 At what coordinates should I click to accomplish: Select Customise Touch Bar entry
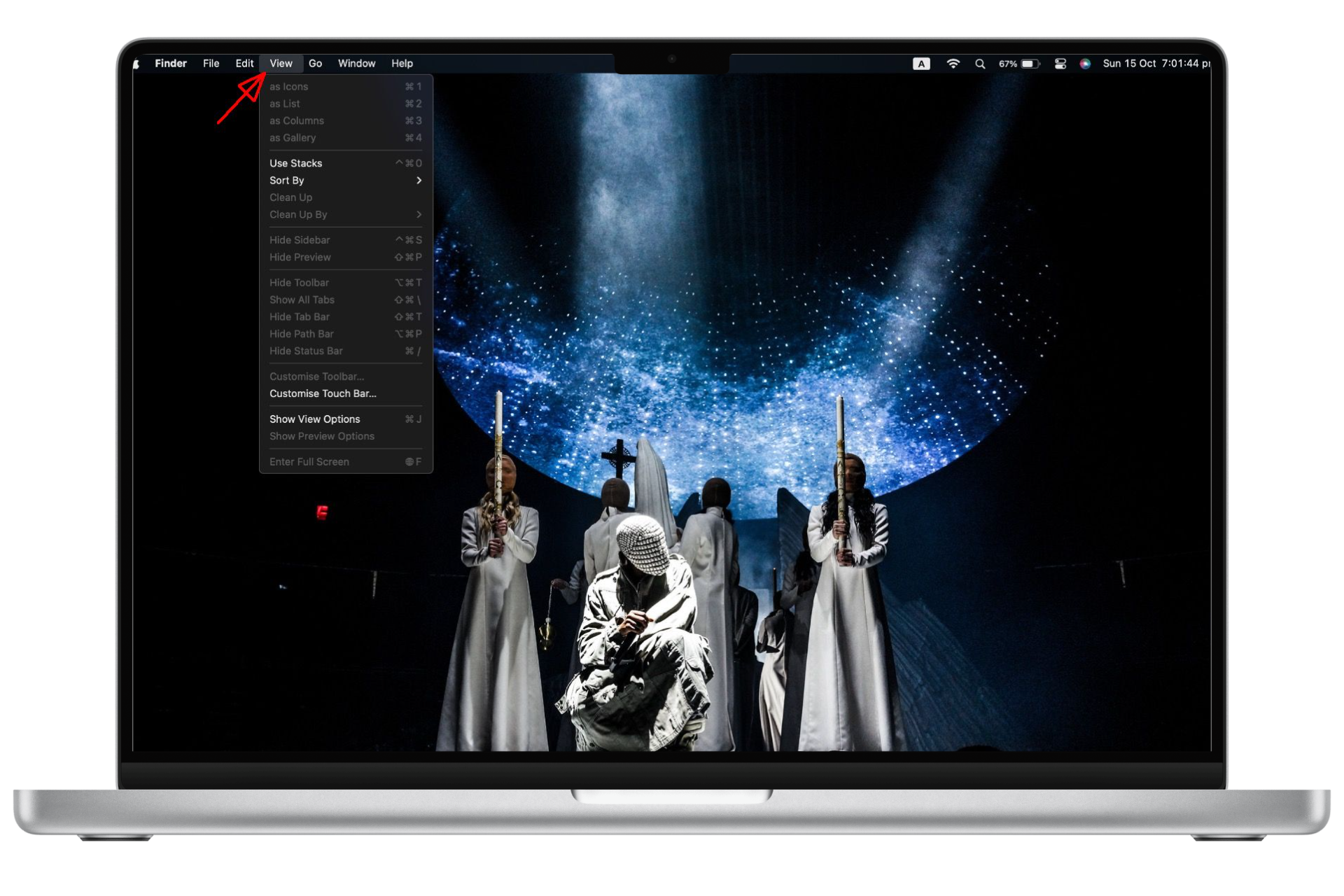pyautogui.click(x=323, y=393)
